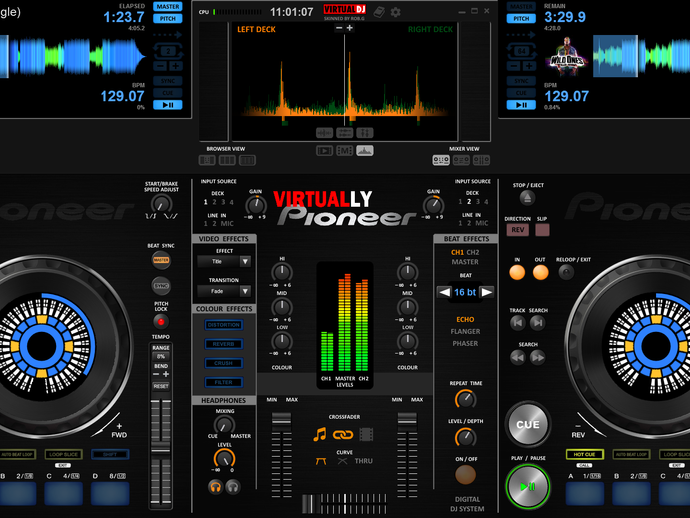This screenshot has width=690, height=518.
Task: Select the third mixer view layout icon
Action: click(x=481, y=160)
